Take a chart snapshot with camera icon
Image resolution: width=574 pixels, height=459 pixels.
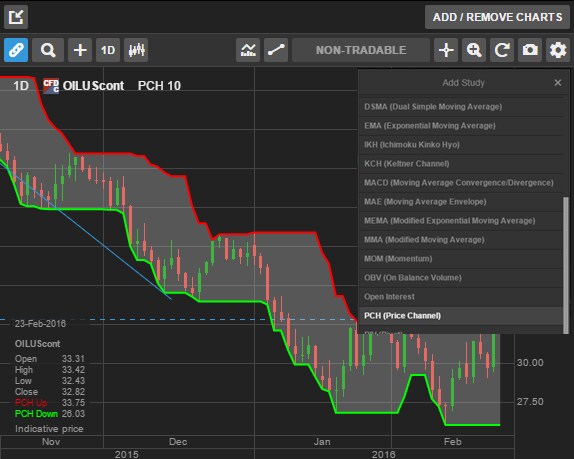(530, 50)
